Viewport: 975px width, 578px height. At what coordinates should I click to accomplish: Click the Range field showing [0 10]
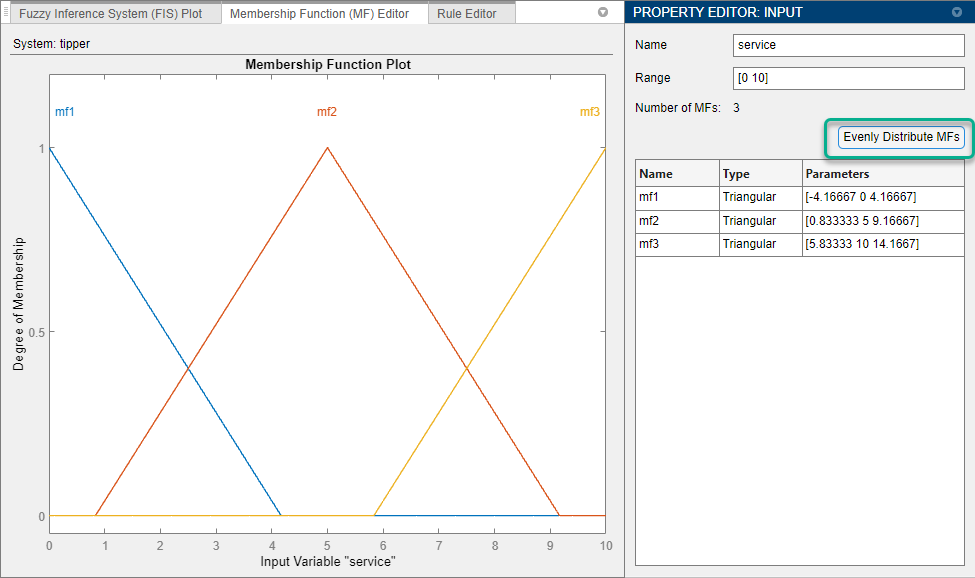click(848, 78)
